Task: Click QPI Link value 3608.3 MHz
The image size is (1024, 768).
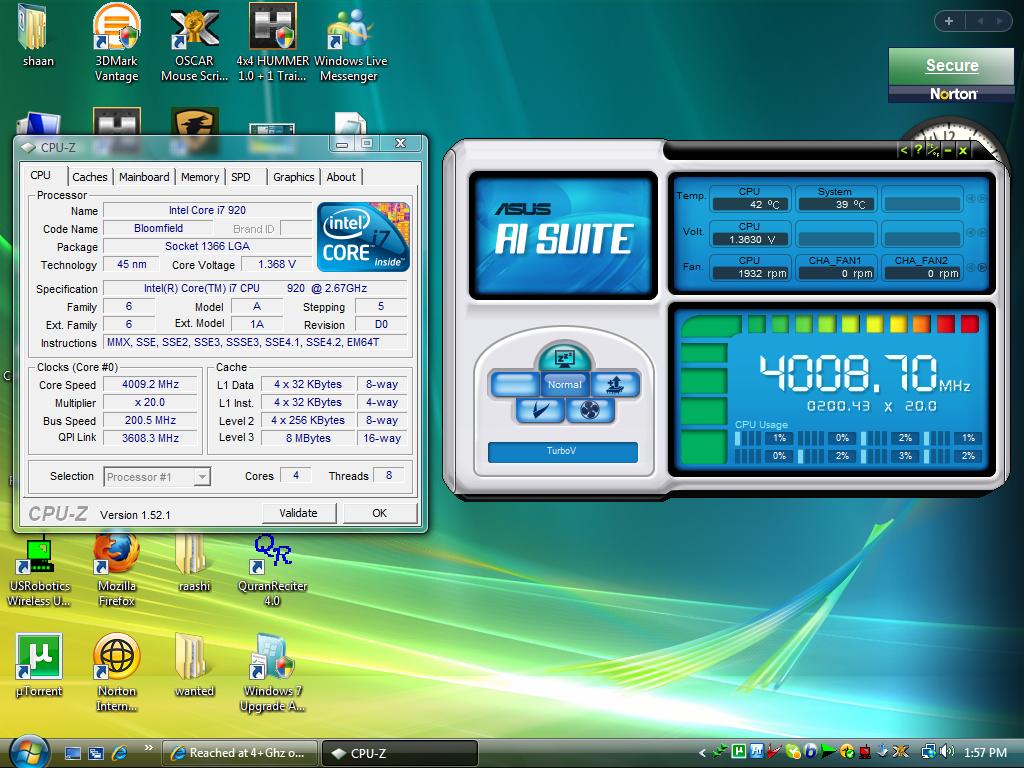Action: point(150,438)
